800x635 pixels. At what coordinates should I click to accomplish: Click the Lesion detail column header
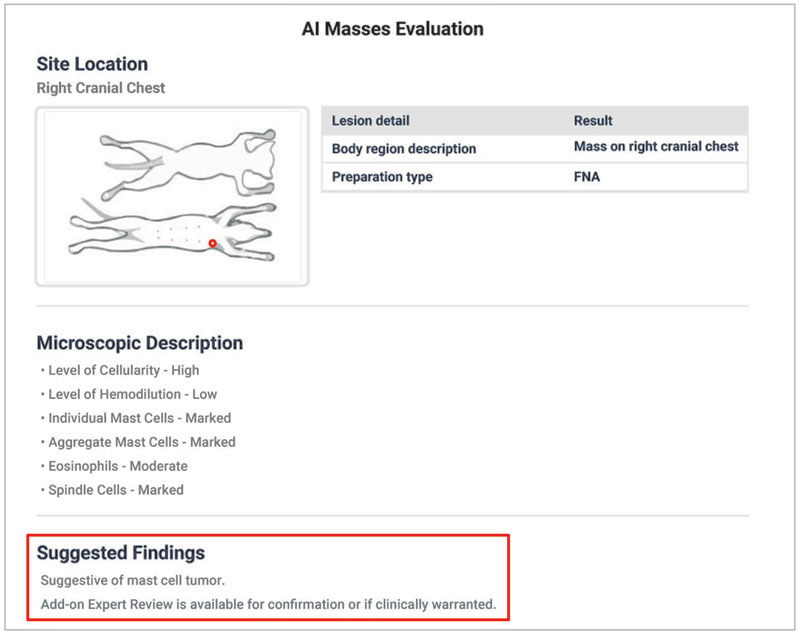(x=371, y=121)
